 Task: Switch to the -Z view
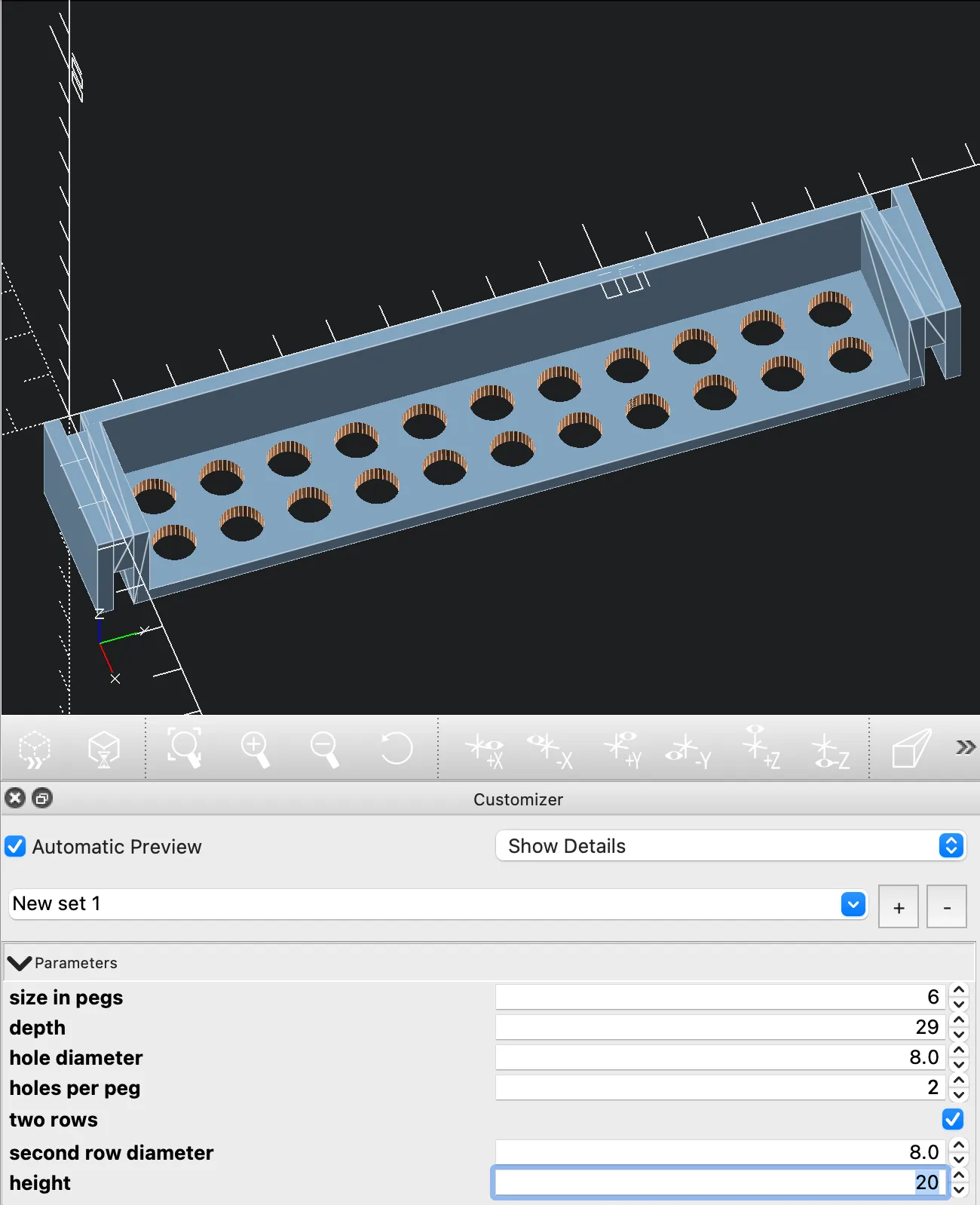(x=831, y=751)
